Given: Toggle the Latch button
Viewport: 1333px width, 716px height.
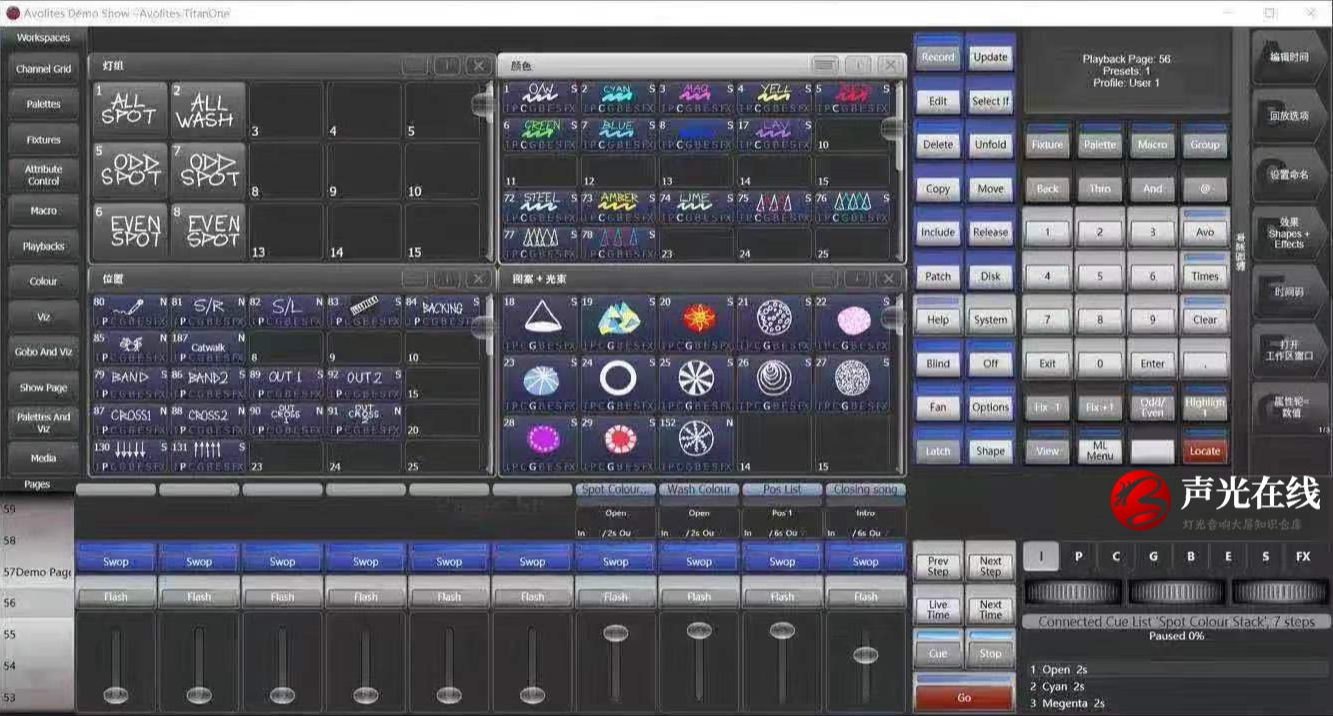Looking at the screenshot, I should point(938,447).
